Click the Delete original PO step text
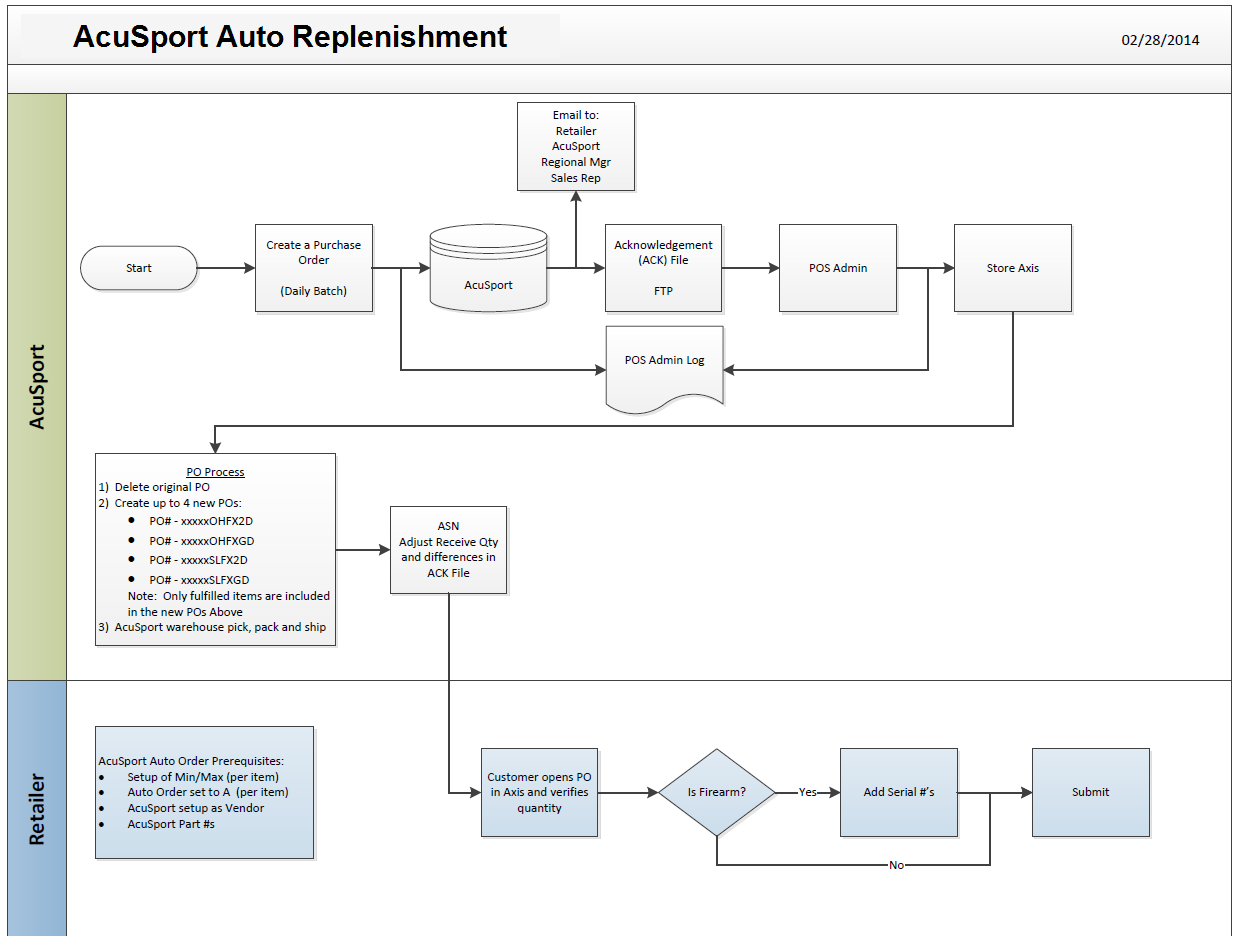The width and height of the screenshot is (1240, 936). 162,487
